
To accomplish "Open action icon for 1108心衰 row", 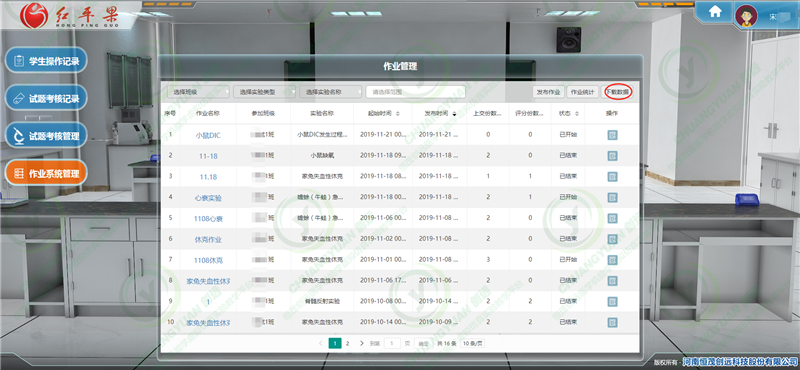I will point(612,218).
